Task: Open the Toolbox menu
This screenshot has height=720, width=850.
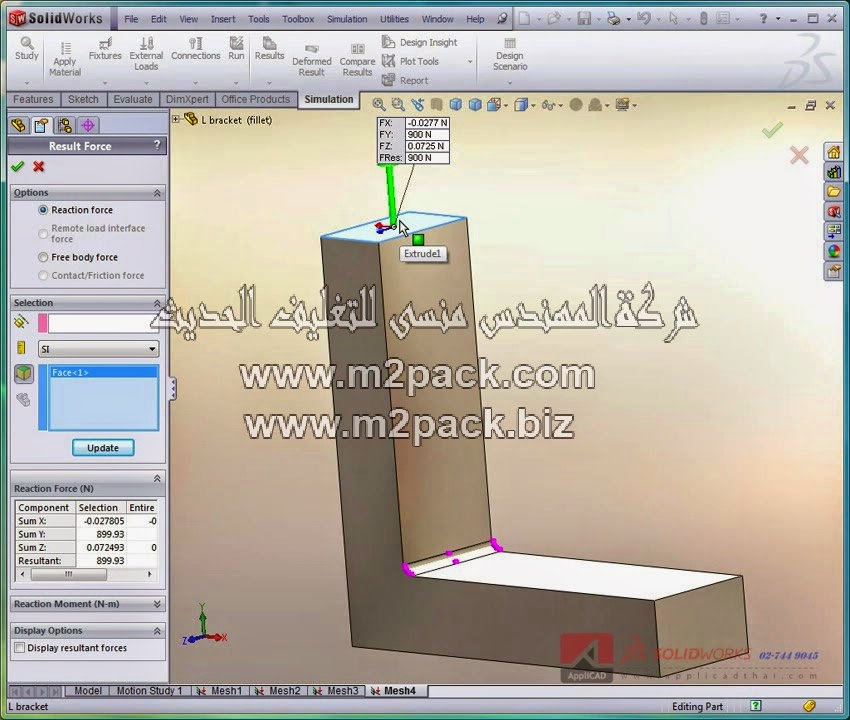Action: 298,19
